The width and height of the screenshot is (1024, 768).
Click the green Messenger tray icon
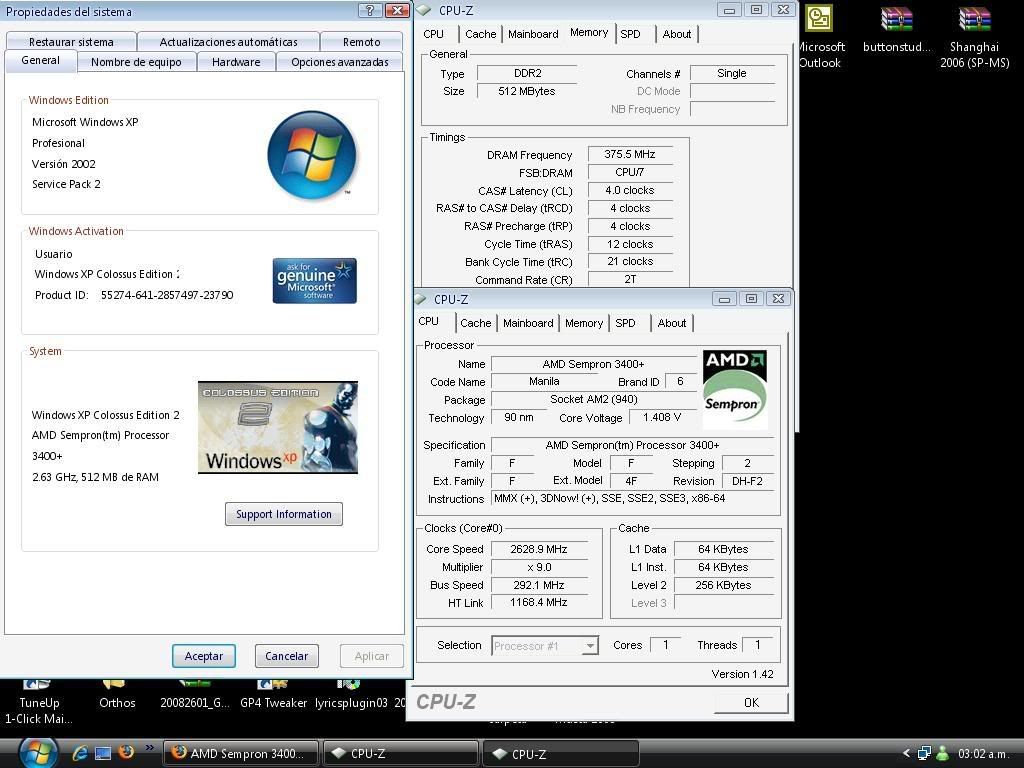click(942, 753)
